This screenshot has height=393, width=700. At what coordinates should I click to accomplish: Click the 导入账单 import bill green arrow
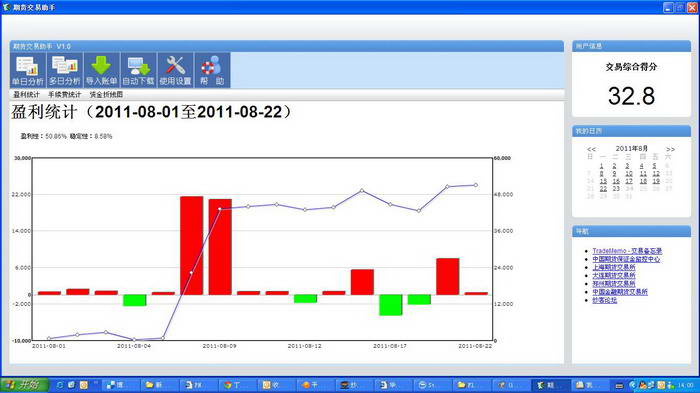coord(101,70)
